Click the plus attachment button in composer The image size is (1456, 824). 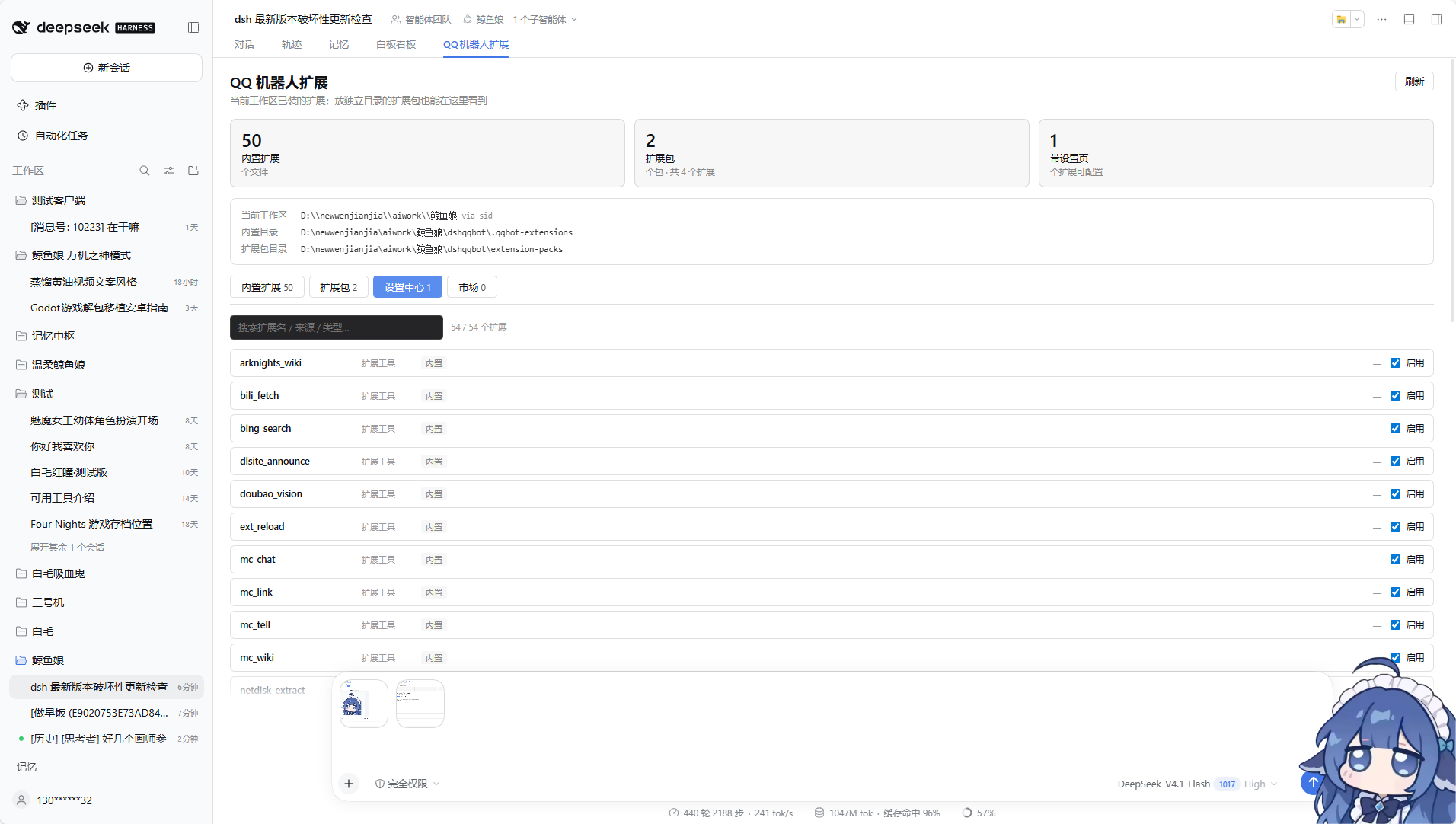tap(349, 784)
